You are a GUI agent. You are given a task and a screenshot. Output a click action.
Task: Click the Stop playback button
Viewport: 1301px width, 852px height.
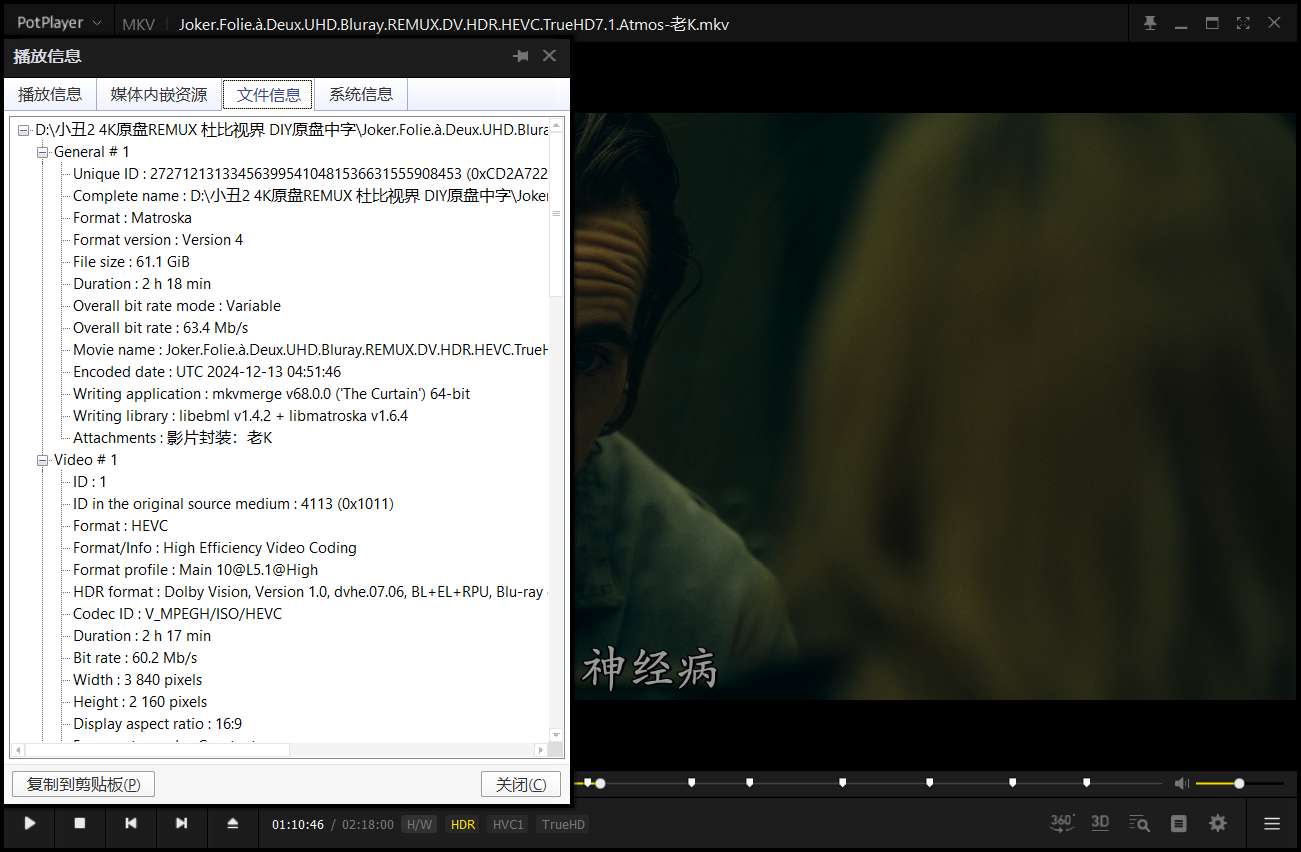pyautogui.click(x=80, y=823)
